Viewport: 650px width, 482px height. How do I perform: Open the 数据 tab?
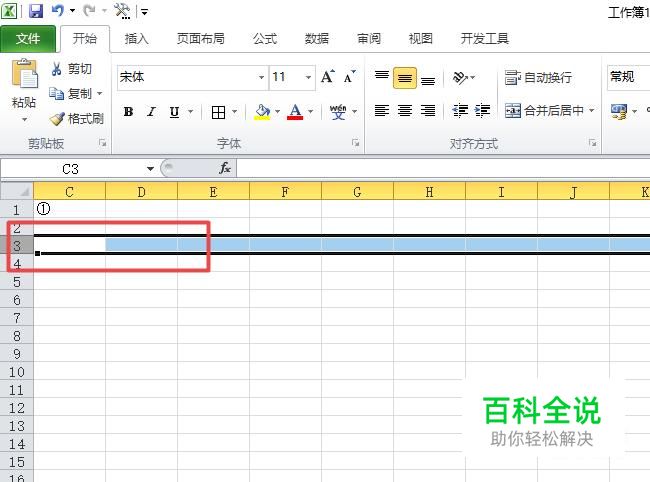tap(317, 39)
